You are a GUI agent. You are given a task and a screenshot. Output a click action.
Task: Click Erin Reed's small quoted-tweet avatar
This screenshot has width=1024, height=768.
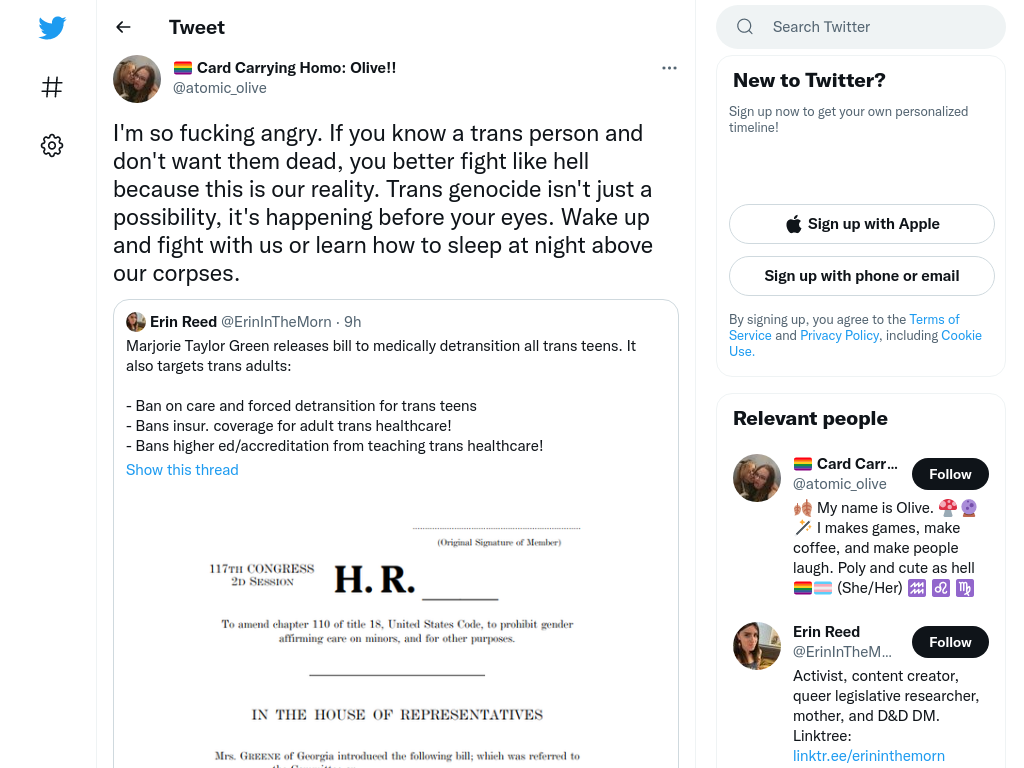click(x=136, y=322)
